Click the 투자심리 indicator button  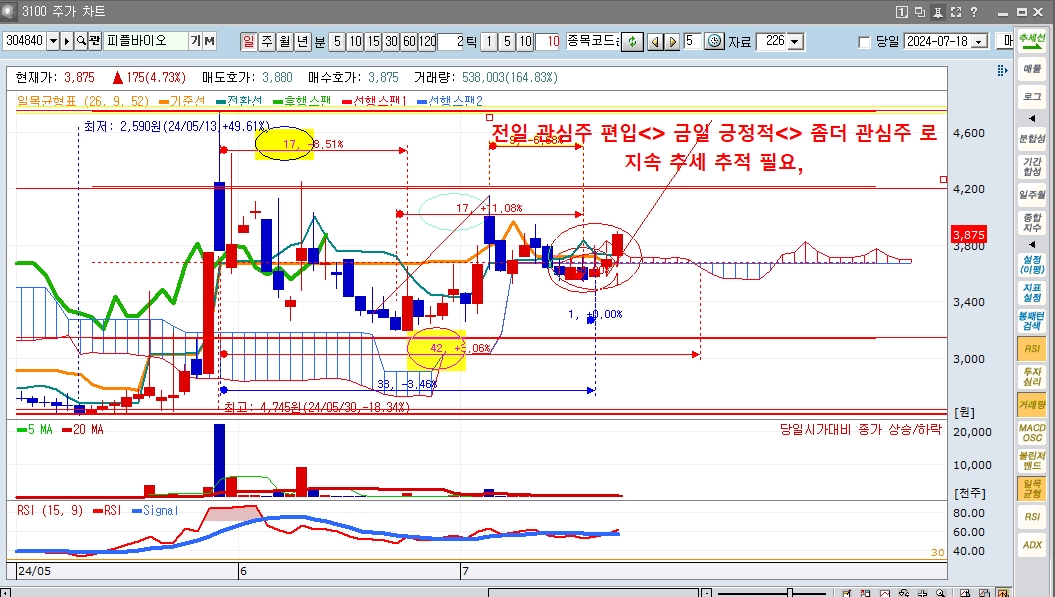coord(1032,377)
